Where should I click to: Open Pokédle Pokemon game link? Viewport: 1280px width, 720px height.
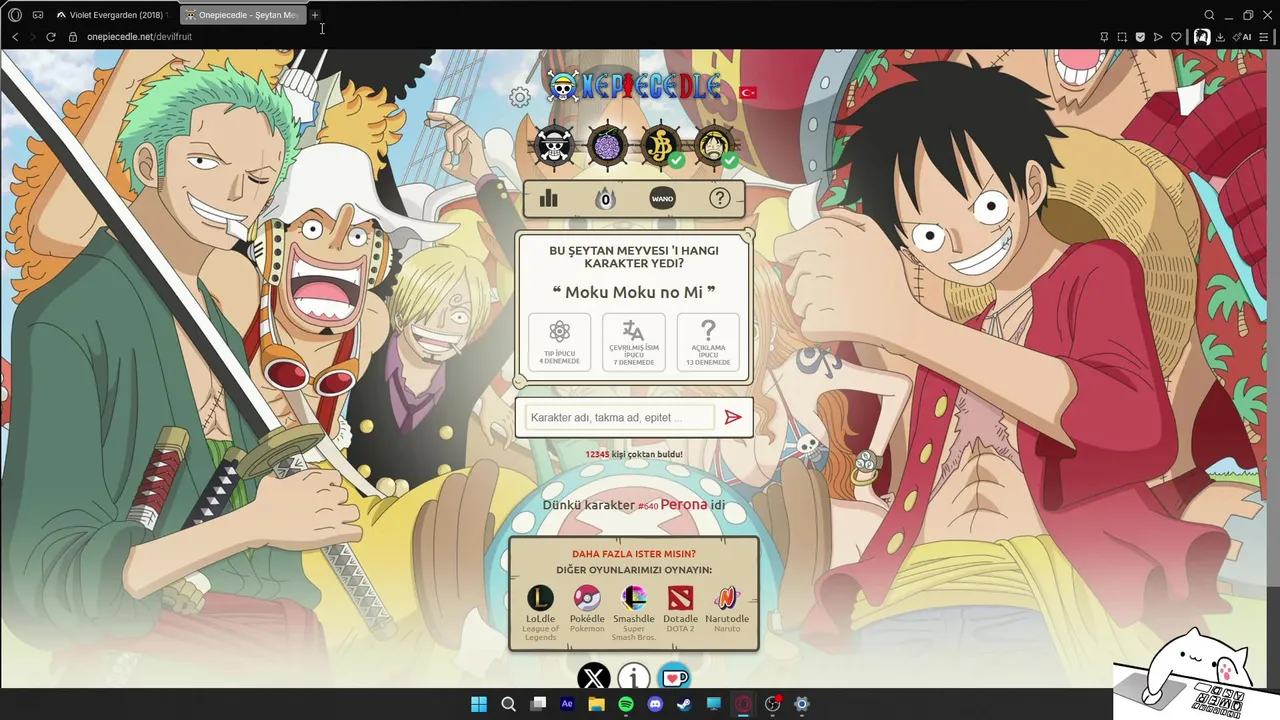tap(587, 609)
